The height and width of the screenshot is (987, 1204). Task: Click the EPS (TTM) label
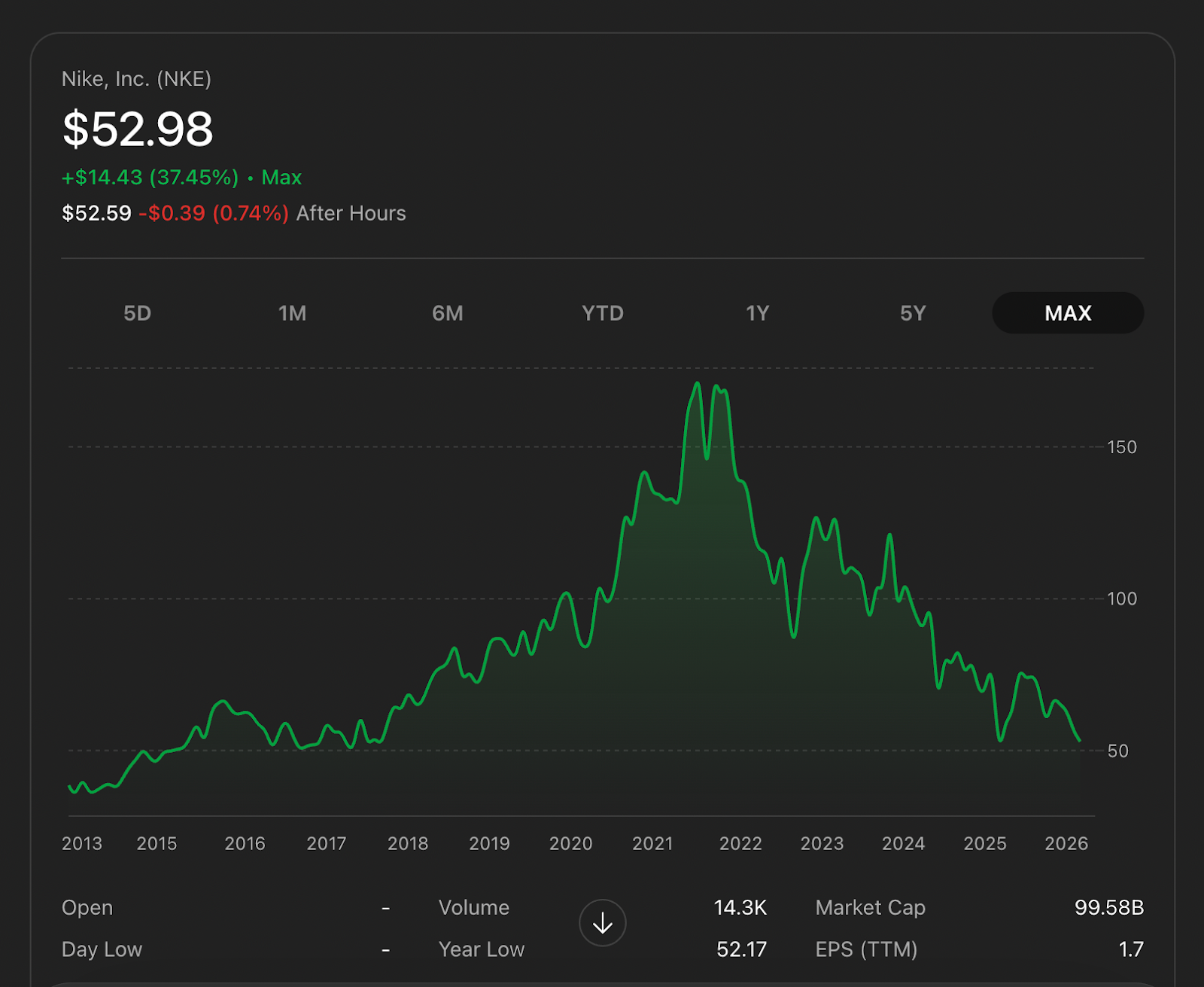(867, 949)
